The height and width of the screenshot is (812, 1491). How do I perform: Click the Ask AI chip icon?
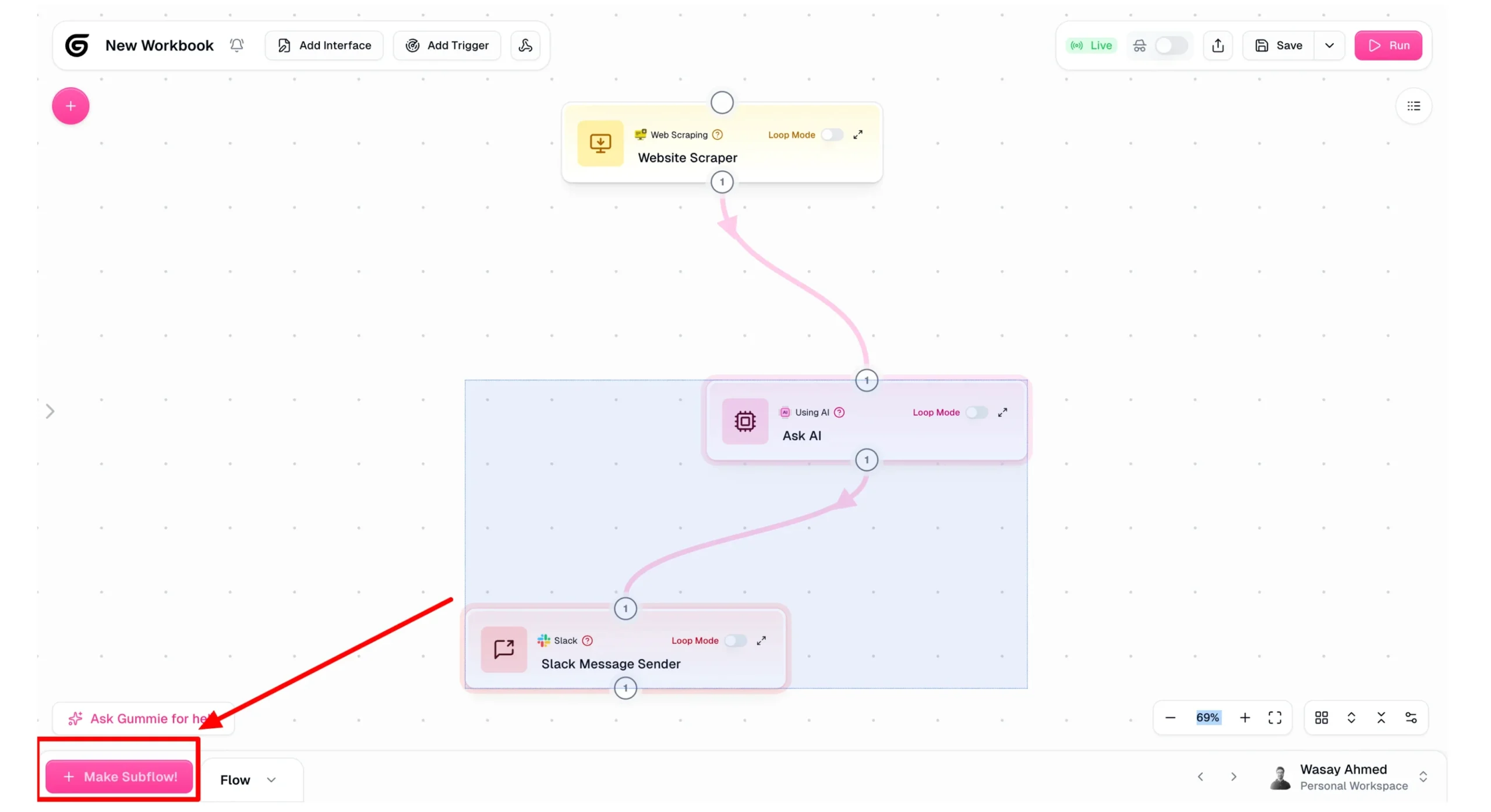point(745,421)
